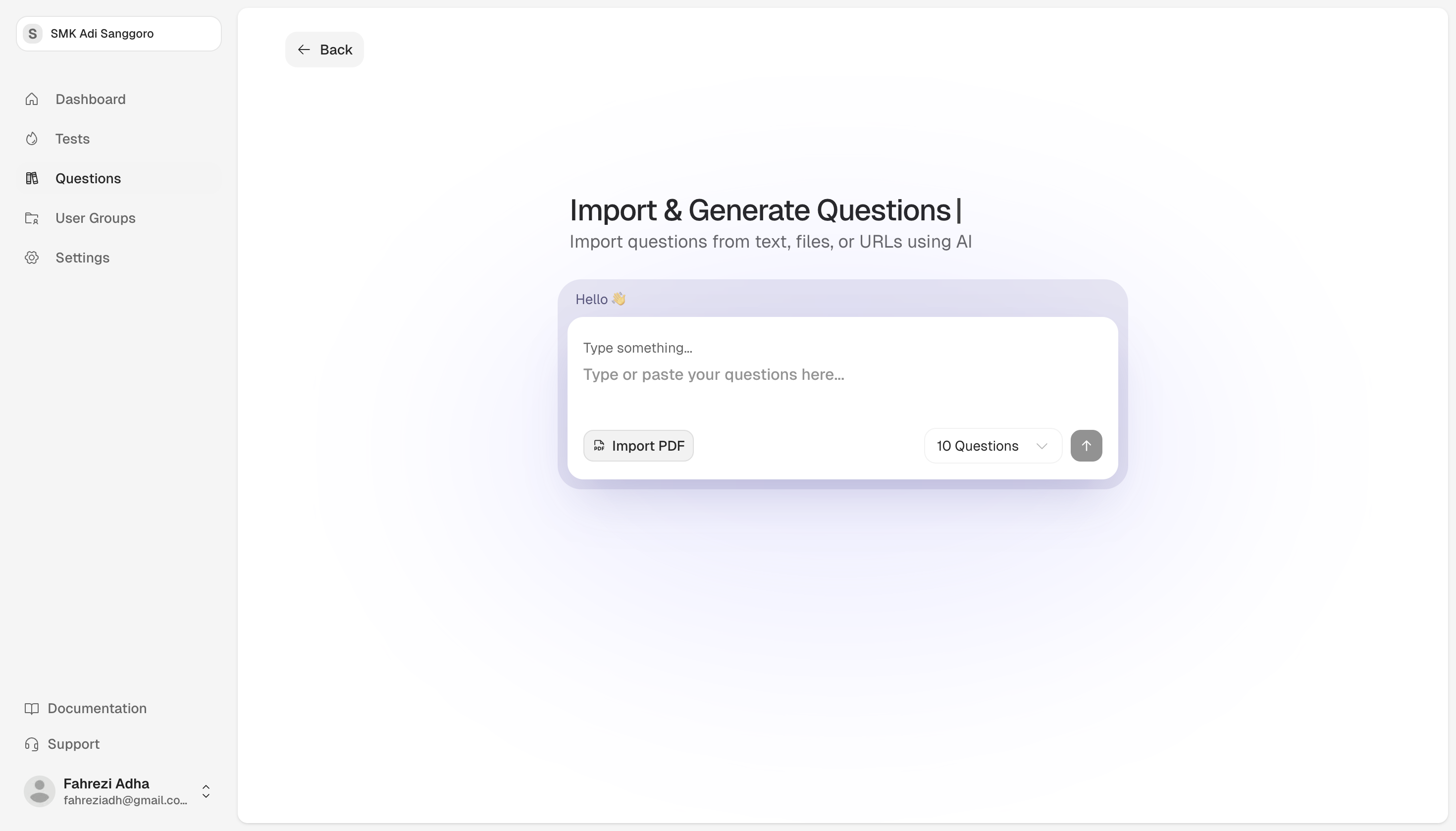Click the Back button
Viewport: 1456px width, 831px height.
[324, 50]
